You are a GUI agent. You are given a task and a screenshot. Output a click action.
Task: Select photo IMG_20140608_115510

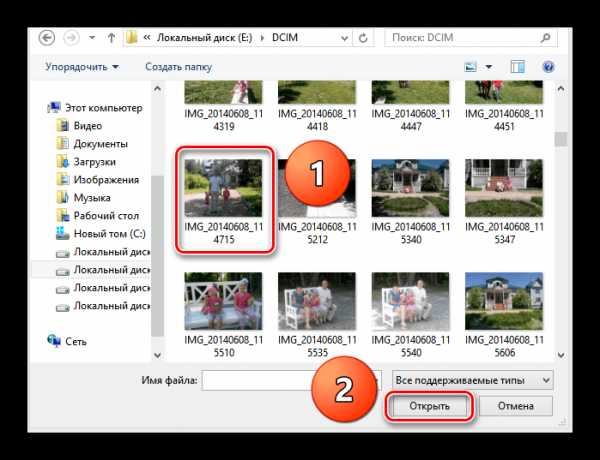click(223, 314)
